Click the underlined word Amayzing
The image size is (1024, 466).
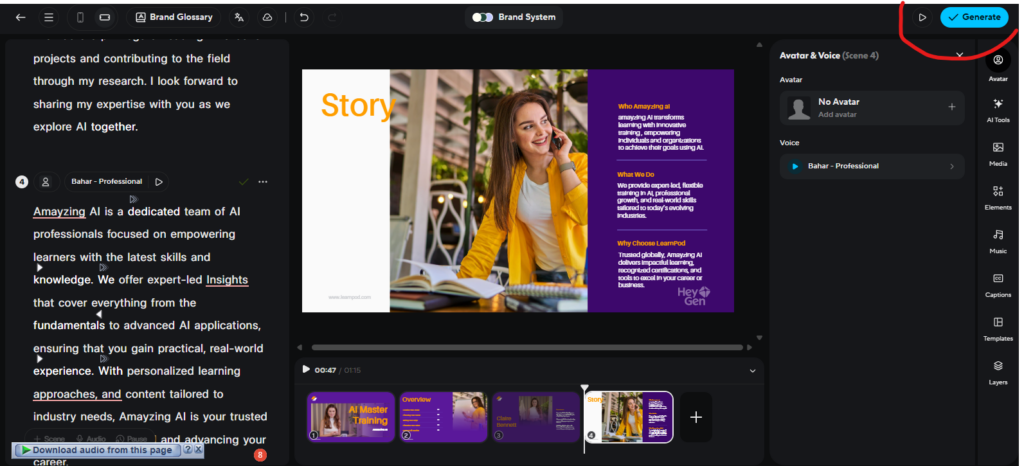click(59, 211)
